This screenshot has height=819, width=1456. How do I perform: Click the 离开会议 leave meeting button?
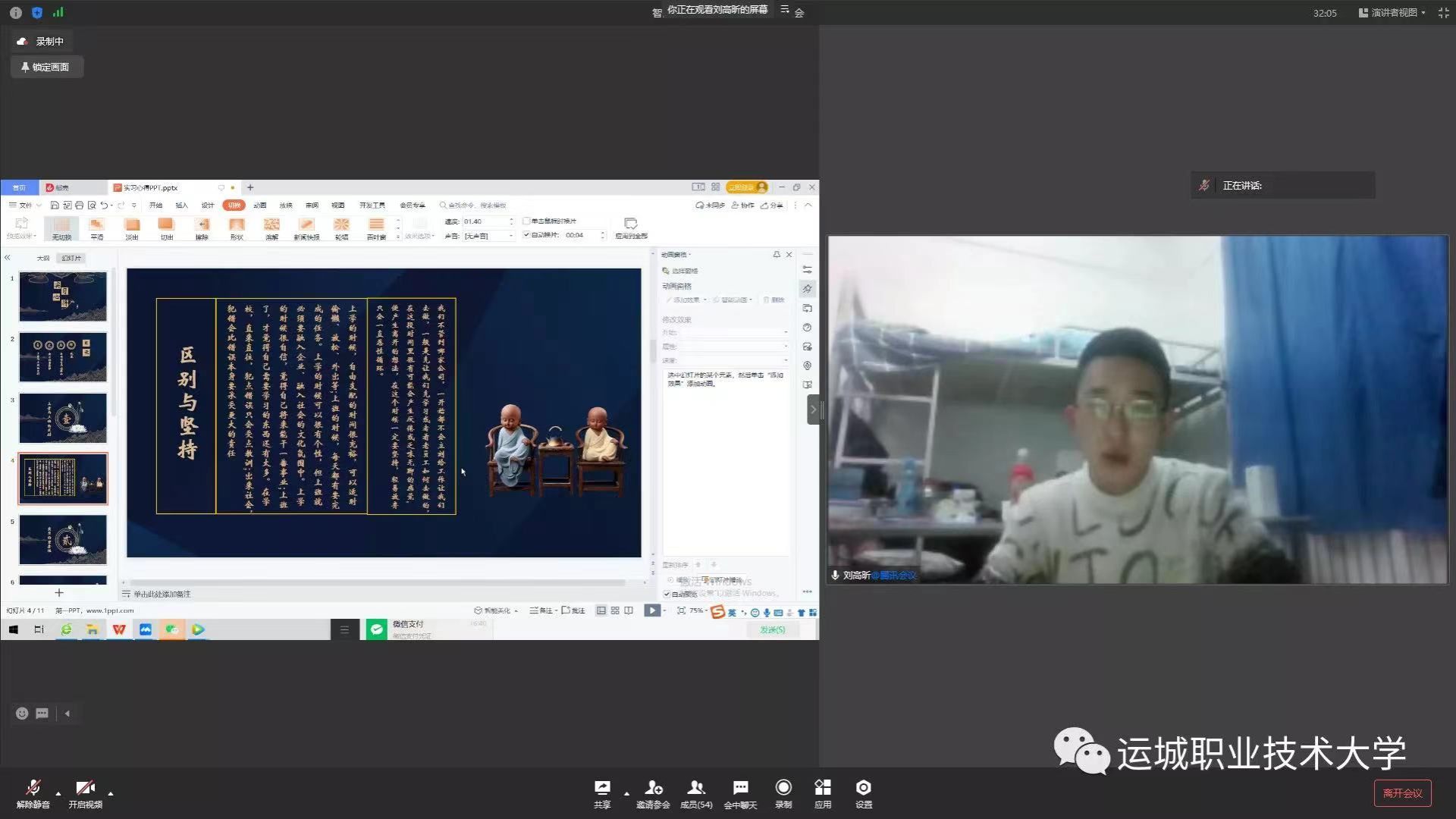[x=1402, y=793]
